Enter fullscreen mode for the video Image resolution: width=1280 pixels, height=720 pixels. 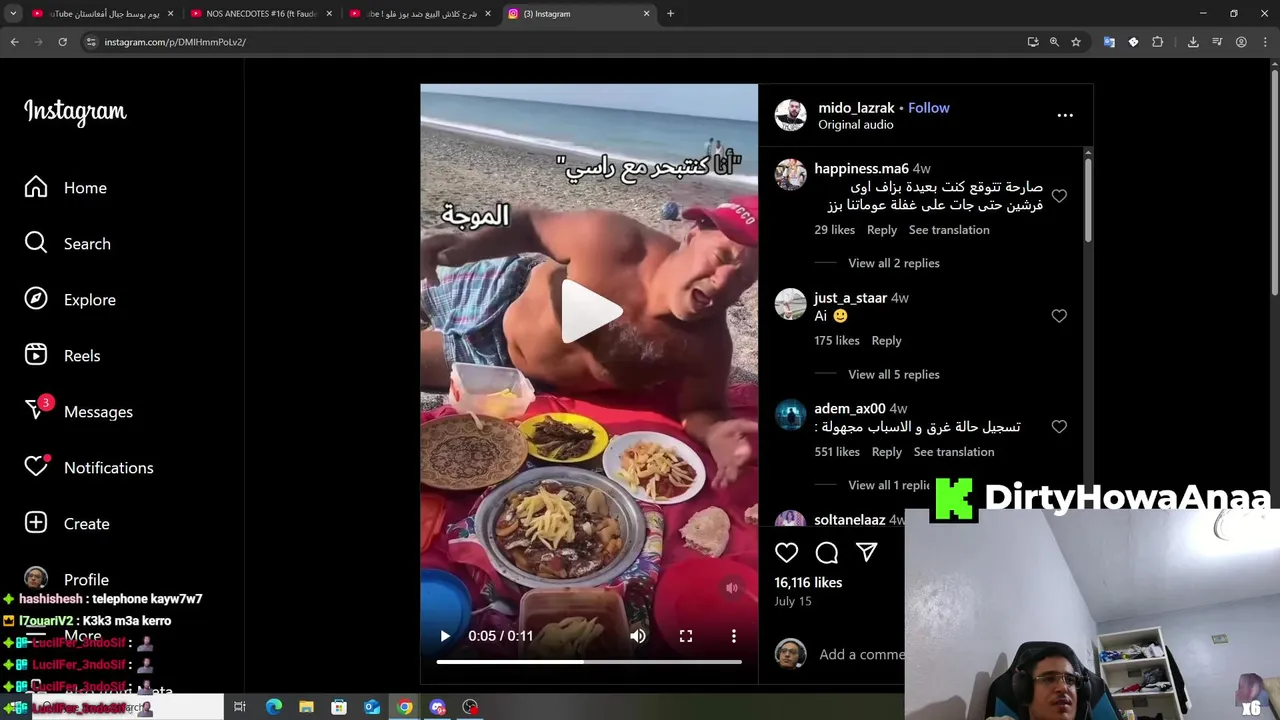(686, 636)
